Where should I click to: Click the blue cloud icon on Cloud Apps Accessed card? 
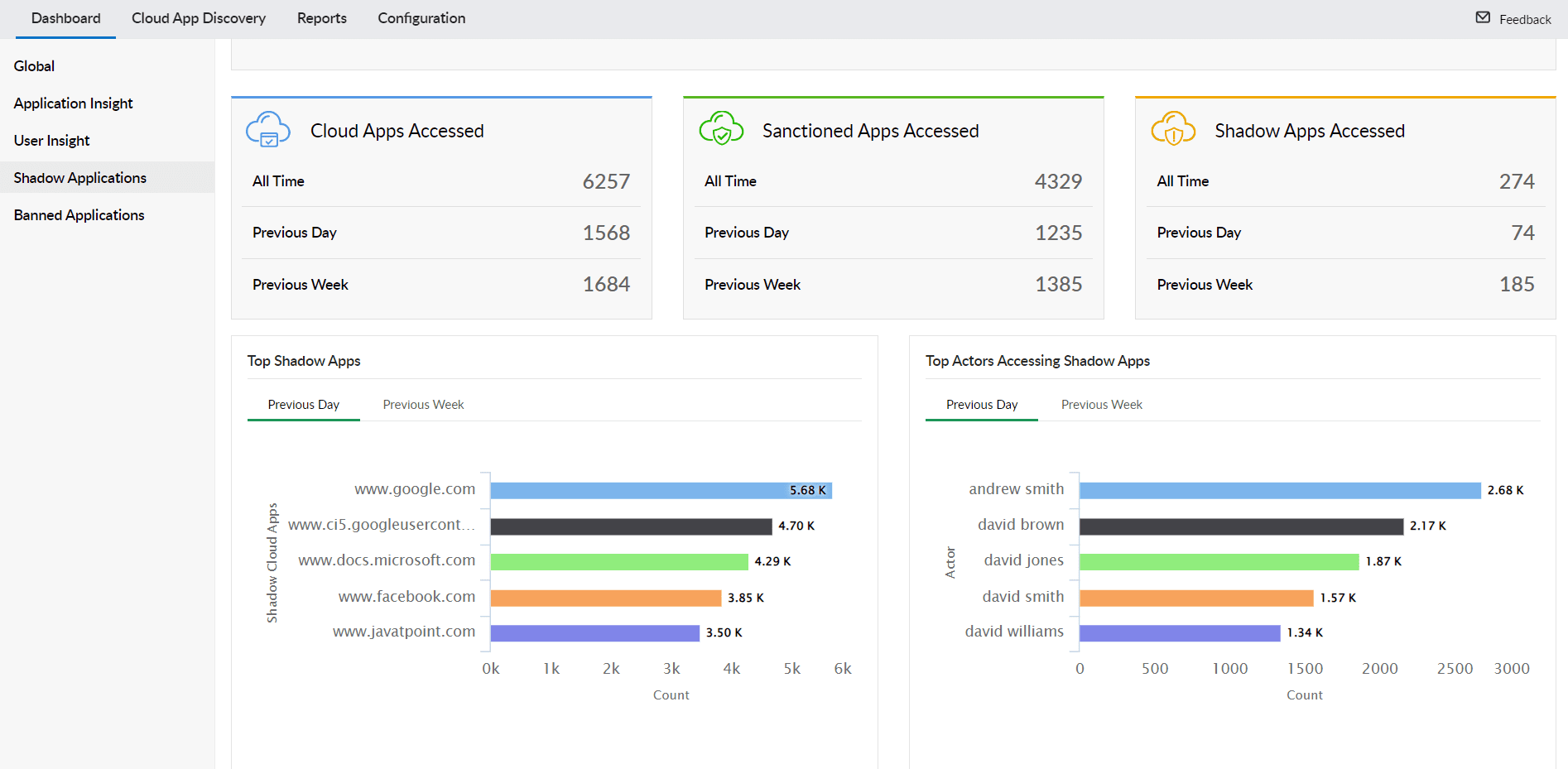point(268,129)
